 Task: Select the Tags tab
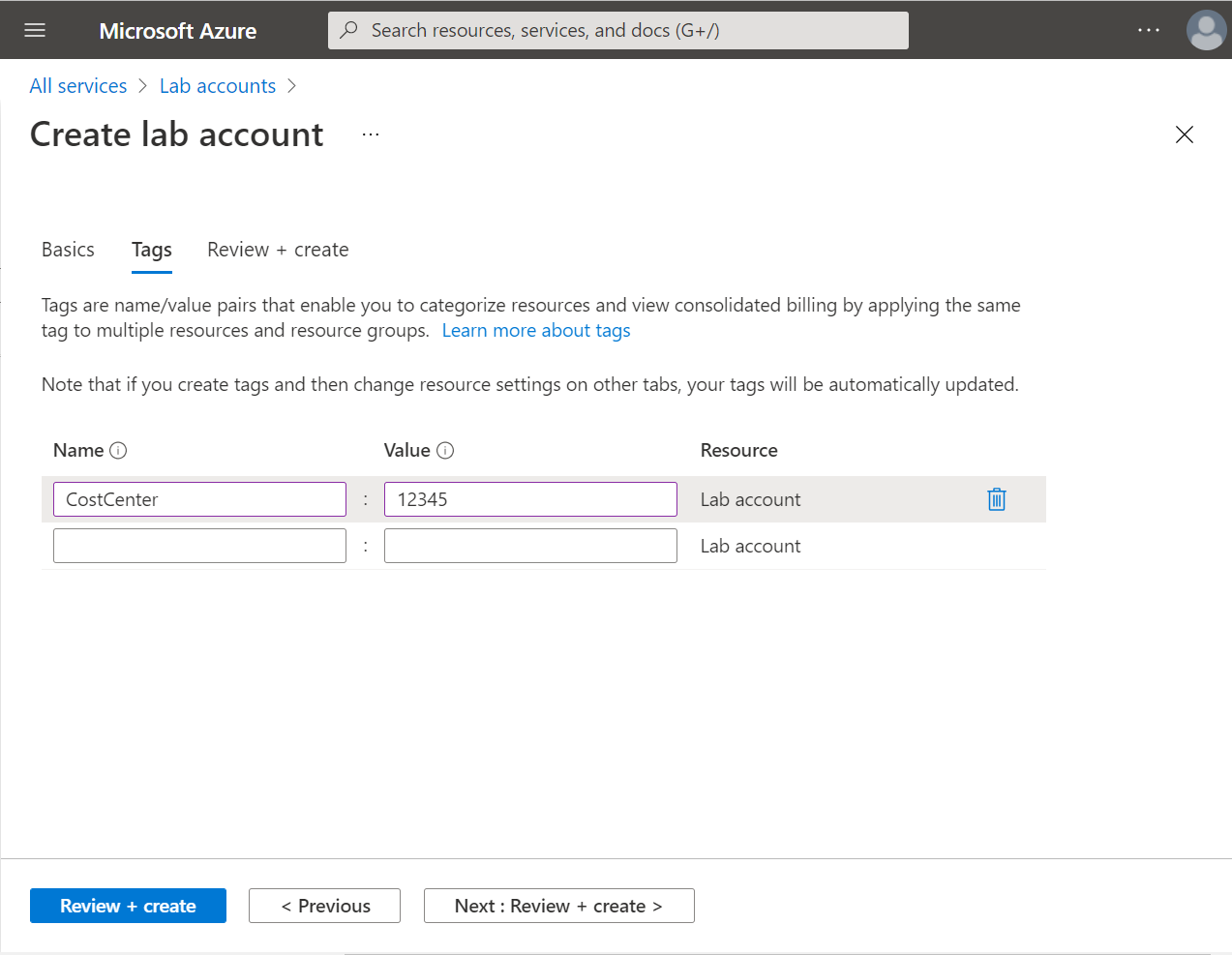[x=151, y=249]
